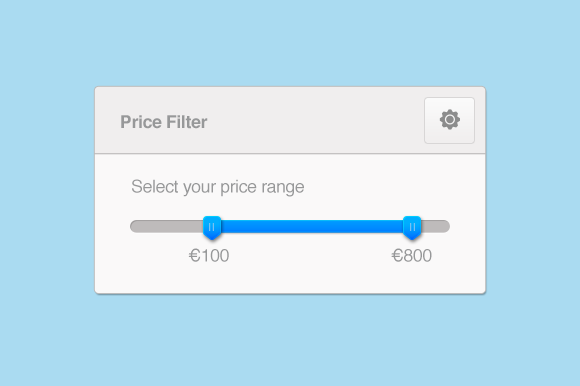Click the empty header area beside the gear button
This screenshot has width=580, height=386.
tap(314, 121)
